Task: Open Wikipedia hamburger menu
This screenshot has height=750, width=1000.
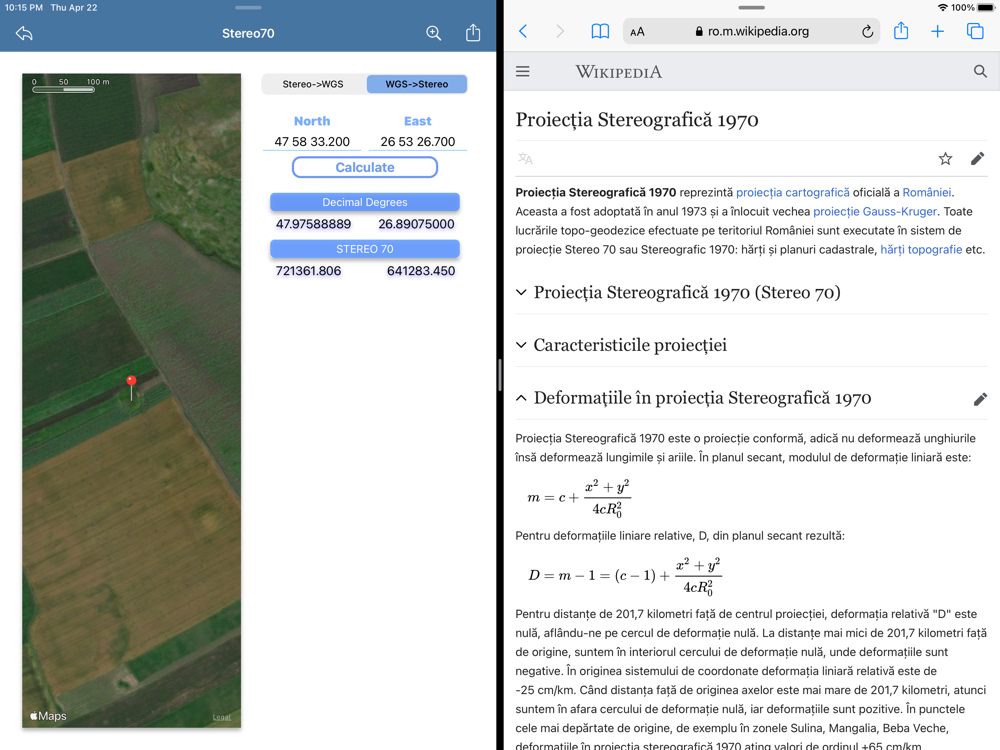Action: [x=522, y=71]
